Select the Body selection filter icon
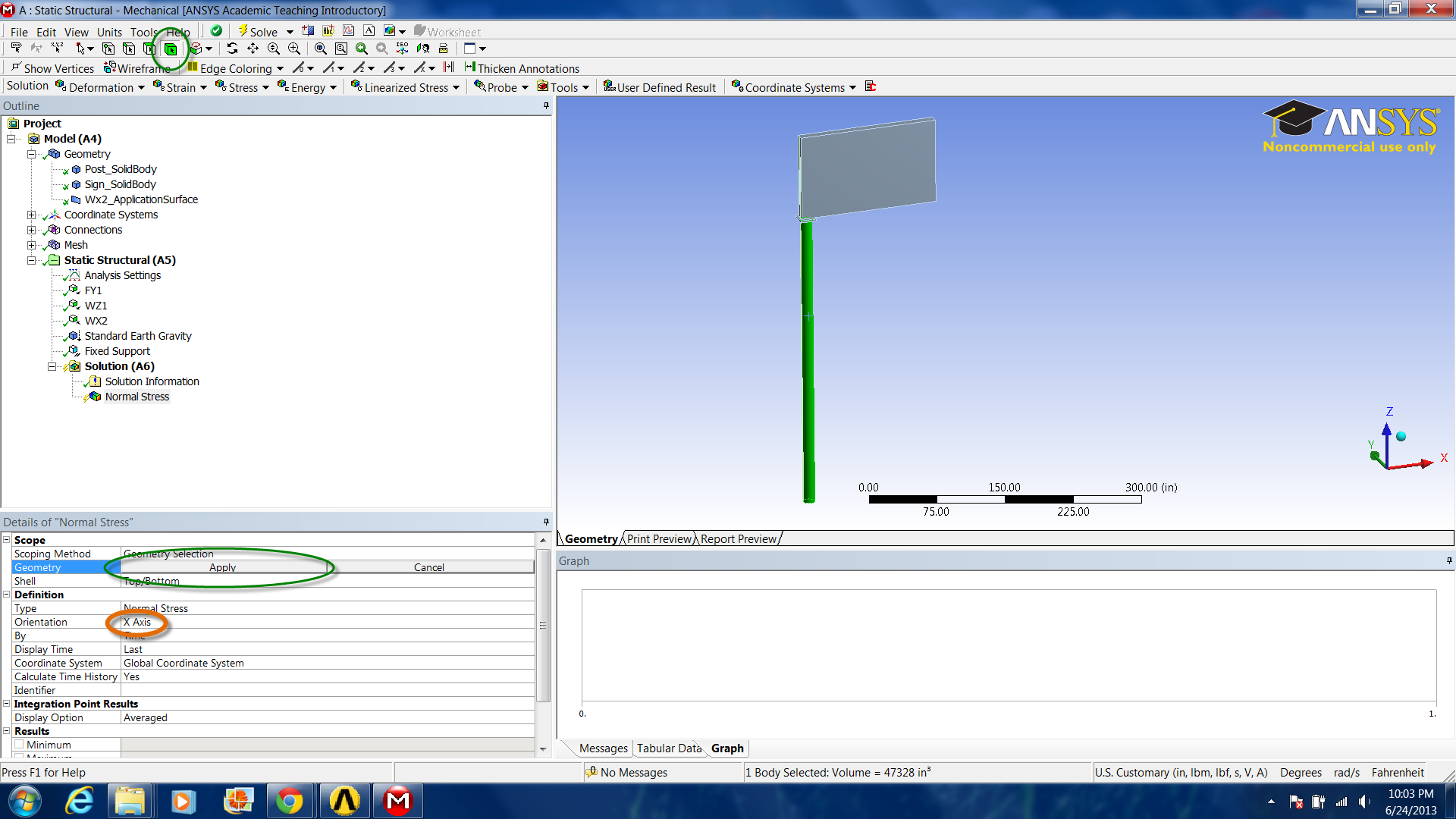The image size is (1456, 819). click(171, 49)
